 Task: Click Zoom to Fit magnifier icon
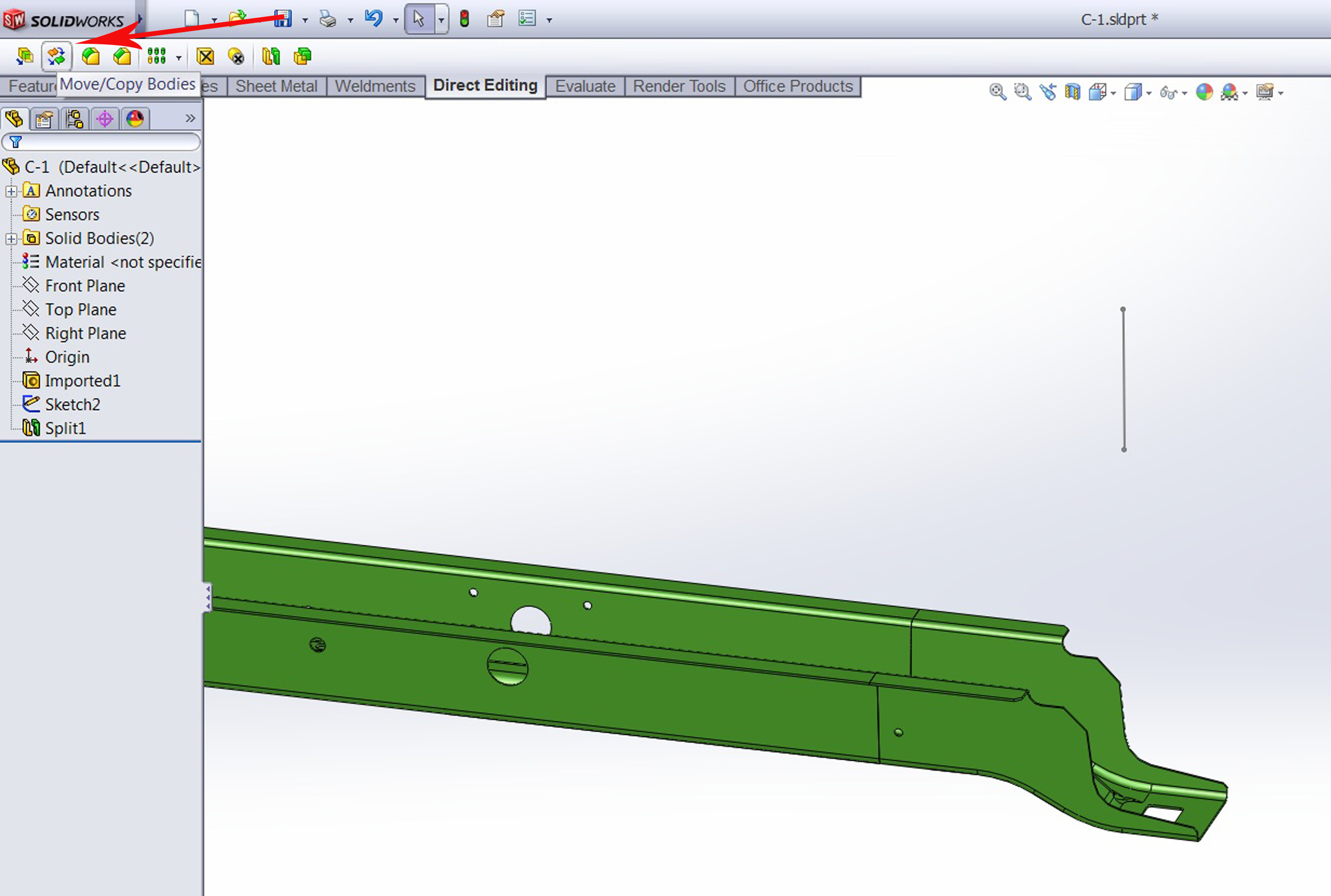point(997,92)
